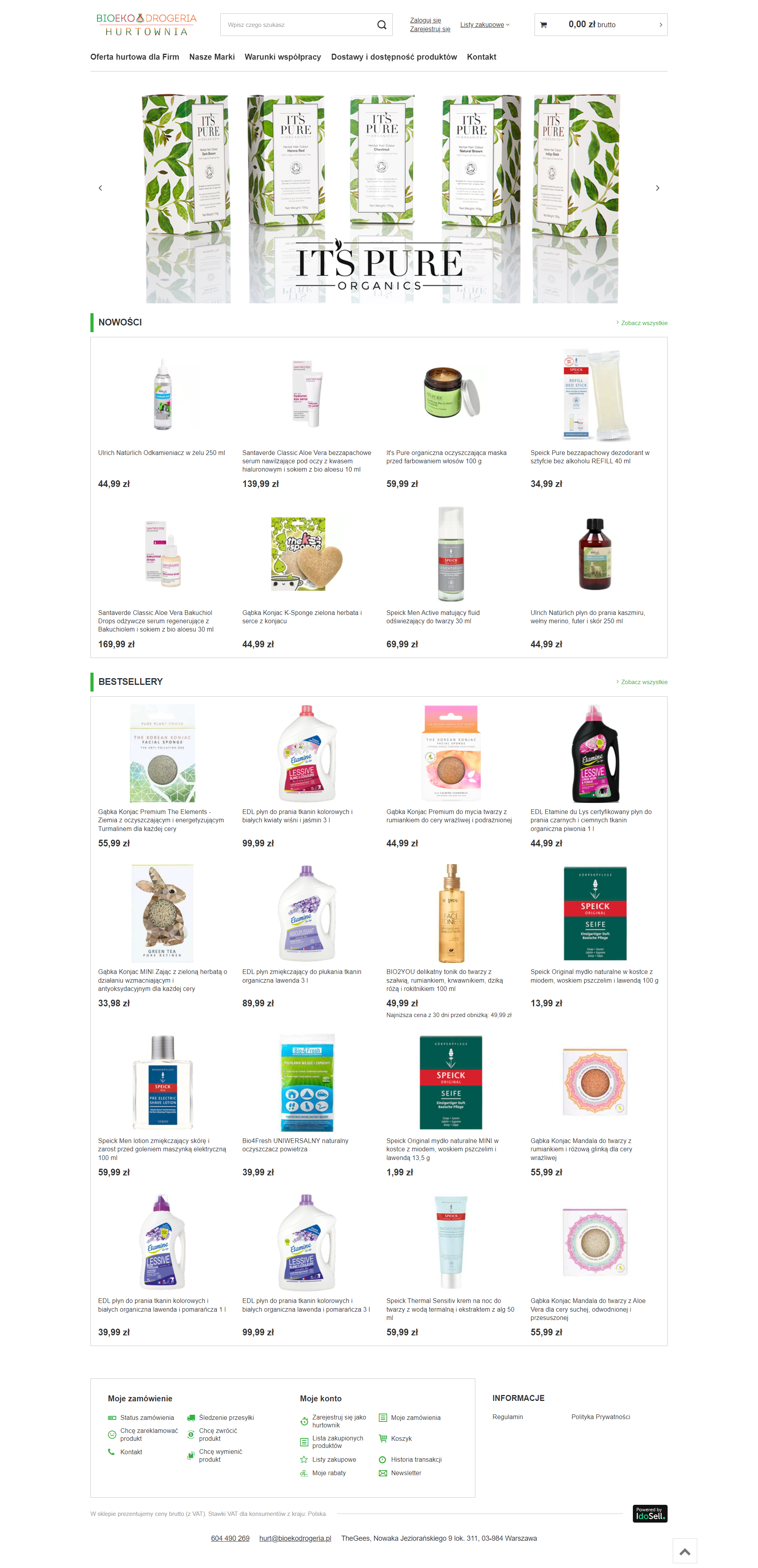Open Oferta hurtowa dla Firm menu
This screenshot has height=1568, width=758.
(x=135, y=56)
